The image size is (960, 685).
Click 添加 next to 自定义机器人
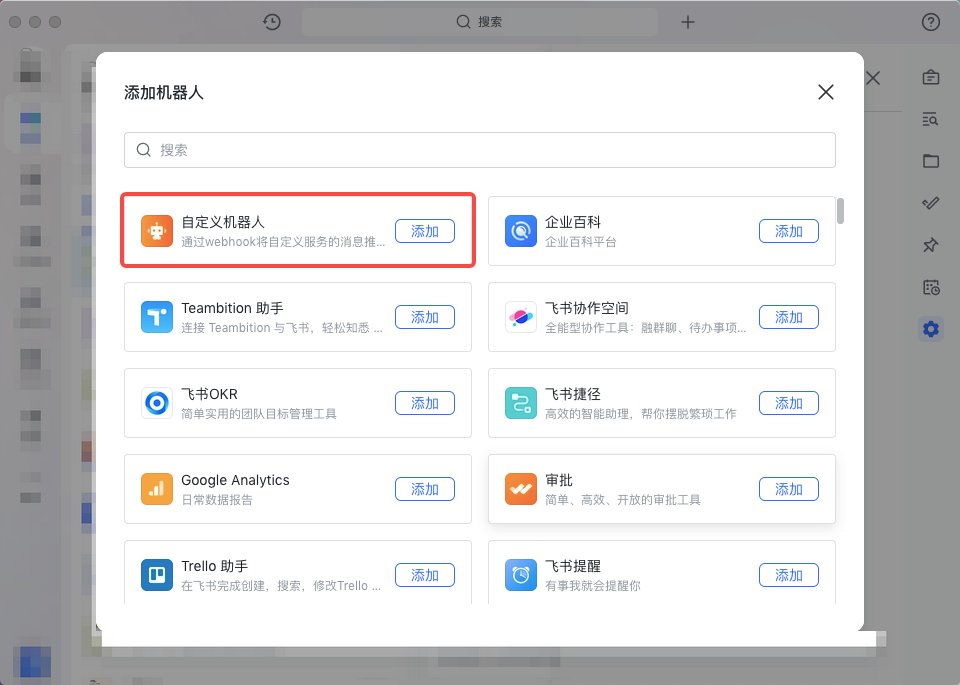point(425,230)
